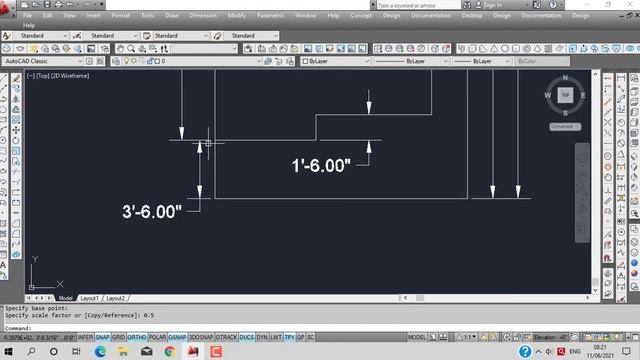The height and width of the screenshot is (360, 640).
Task: Click the Dimension Style icon
Action: [x=77, y=36]
